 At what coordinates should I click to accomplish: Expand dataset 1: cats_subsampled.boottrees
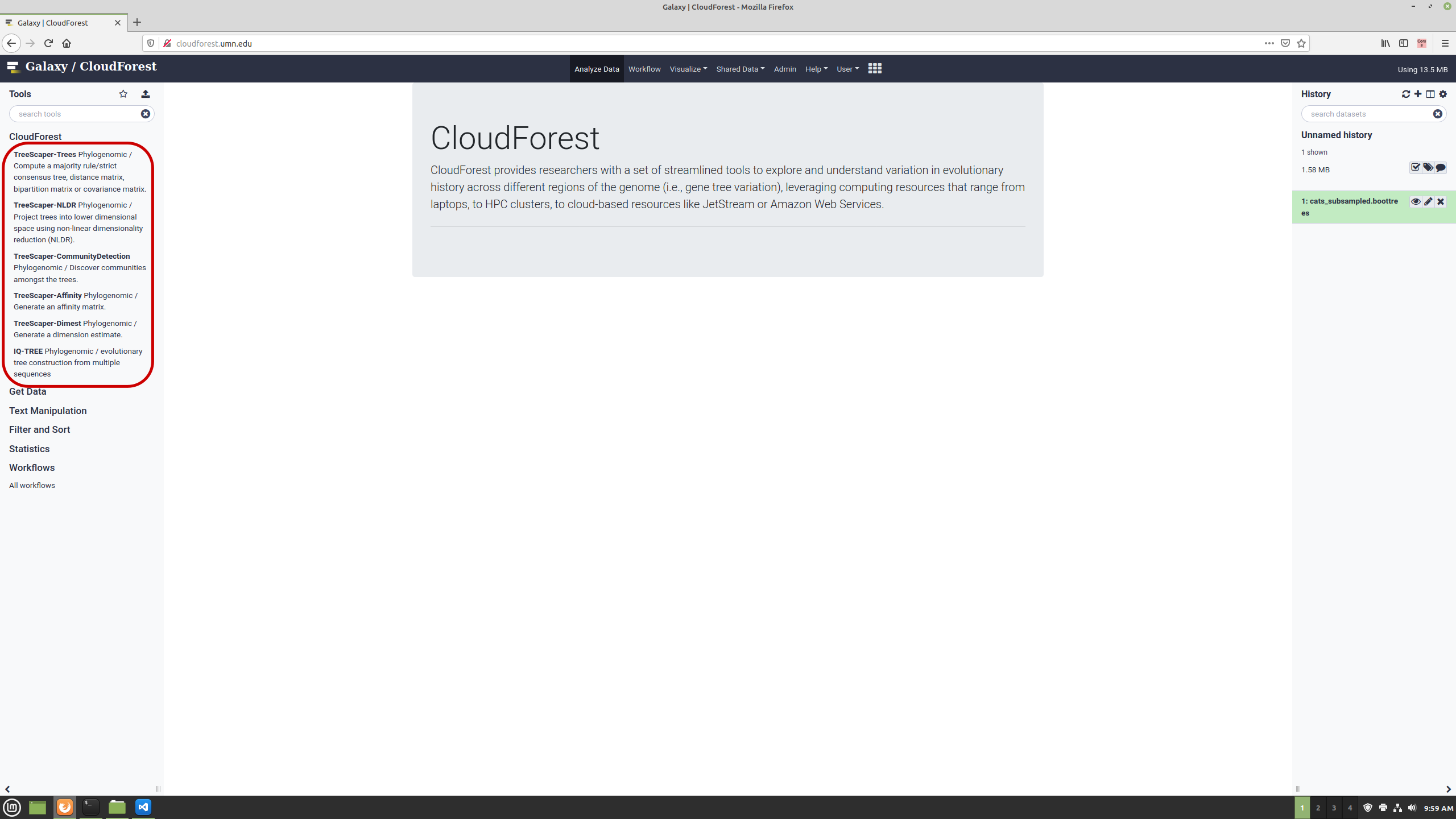click(1350, 207)
